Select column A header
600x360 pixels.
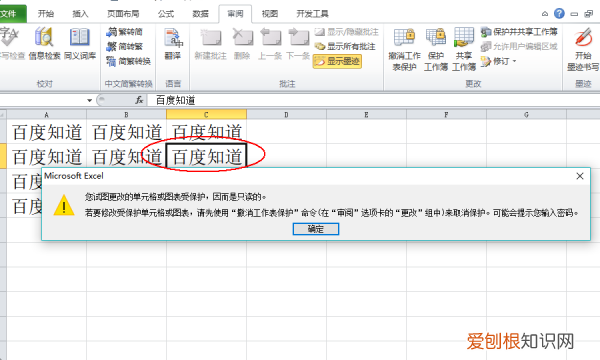[x=46, y=114]
